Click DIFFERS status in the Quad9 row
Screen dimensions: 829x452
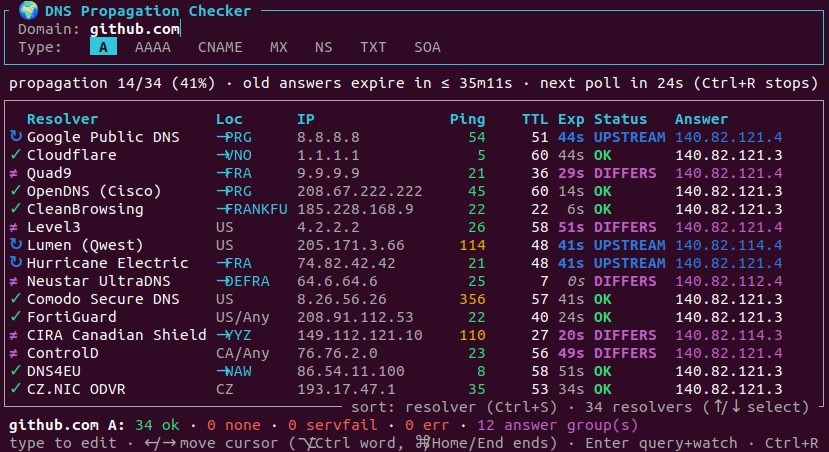pos(625,173)
